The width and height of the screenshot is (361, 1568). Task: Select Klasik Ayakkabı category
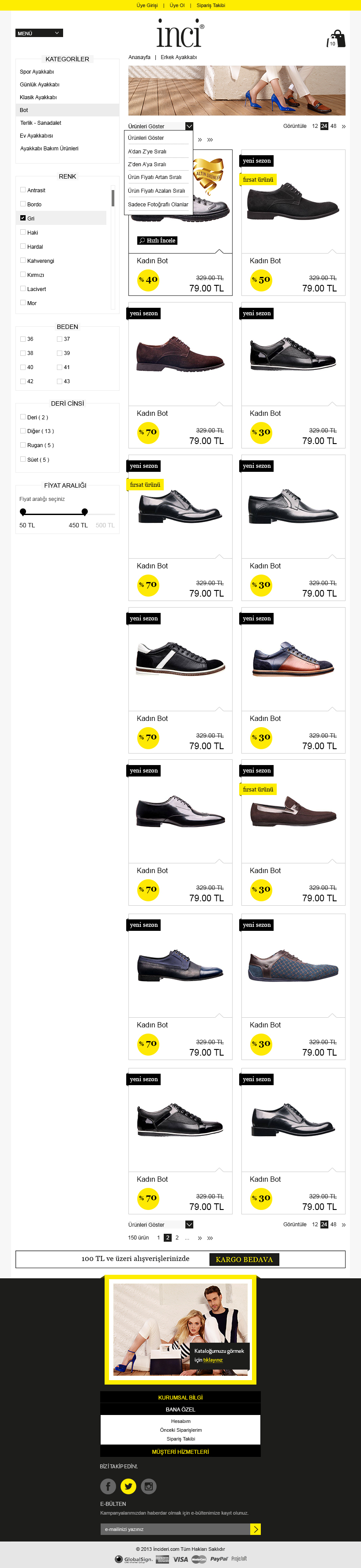coord(38,97)
